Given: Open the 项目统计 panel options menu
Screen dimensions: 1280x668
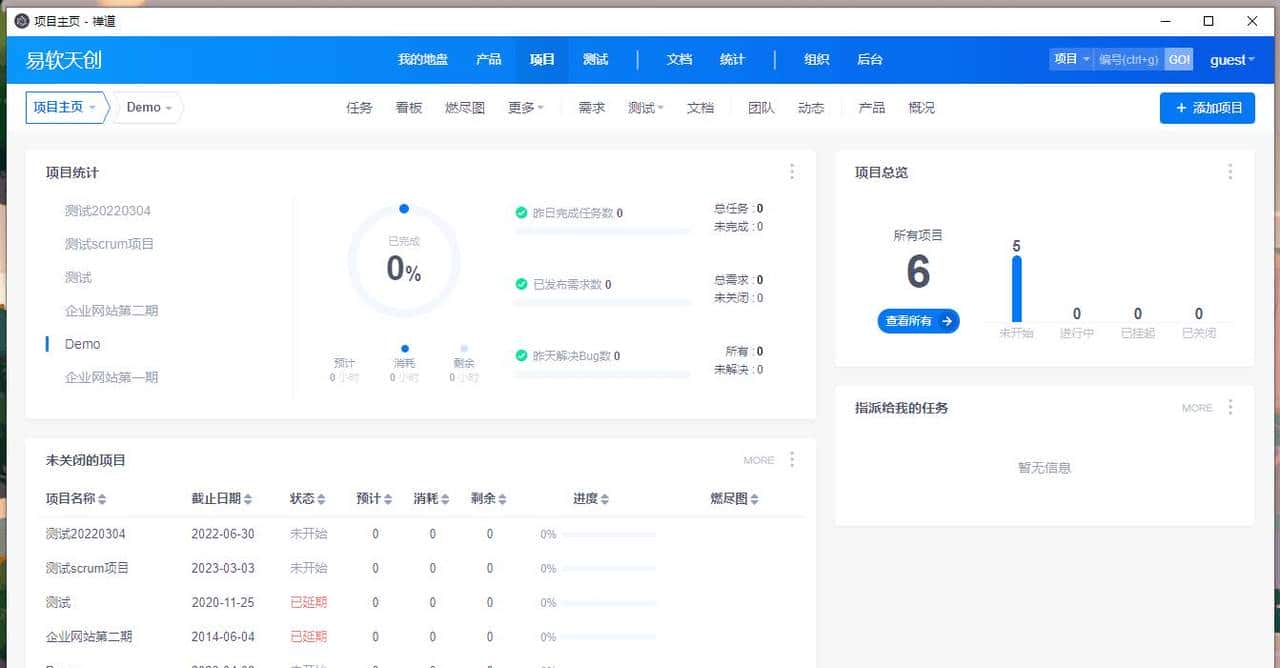Looking at the screenshot, I should point(792,171).
